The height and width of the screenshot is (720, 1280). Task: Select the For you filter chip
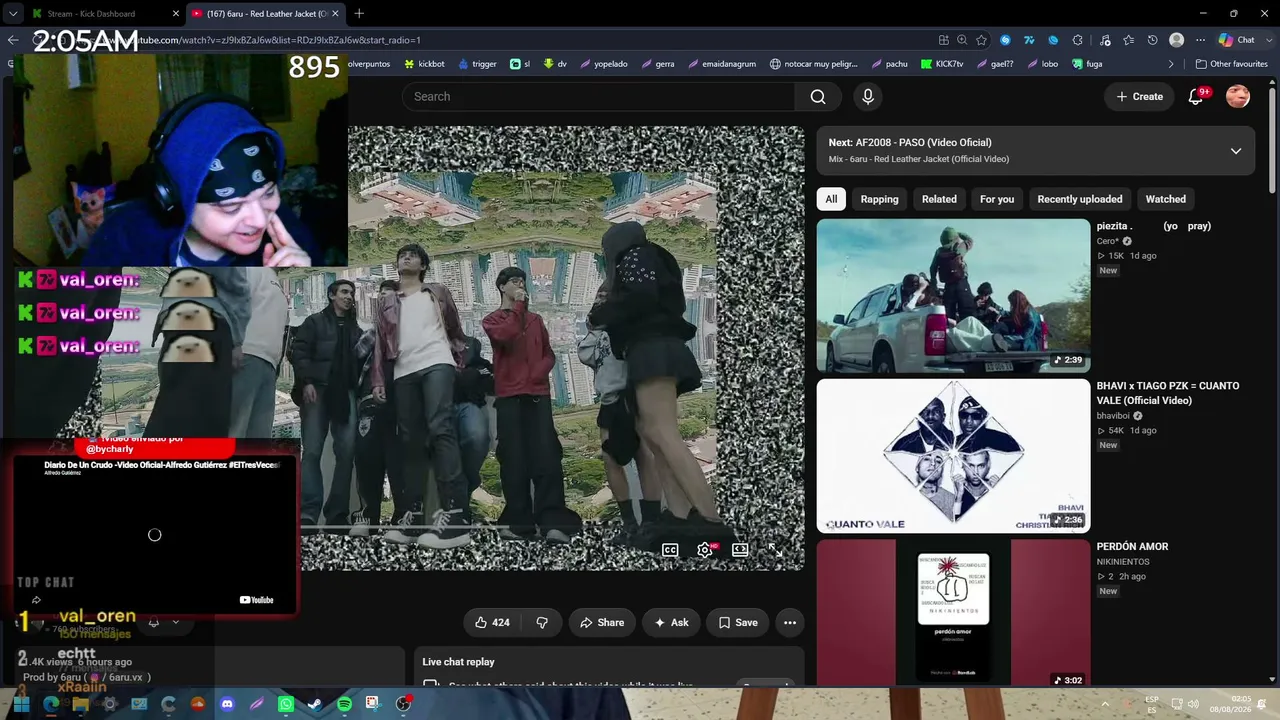tap(997, 199)
